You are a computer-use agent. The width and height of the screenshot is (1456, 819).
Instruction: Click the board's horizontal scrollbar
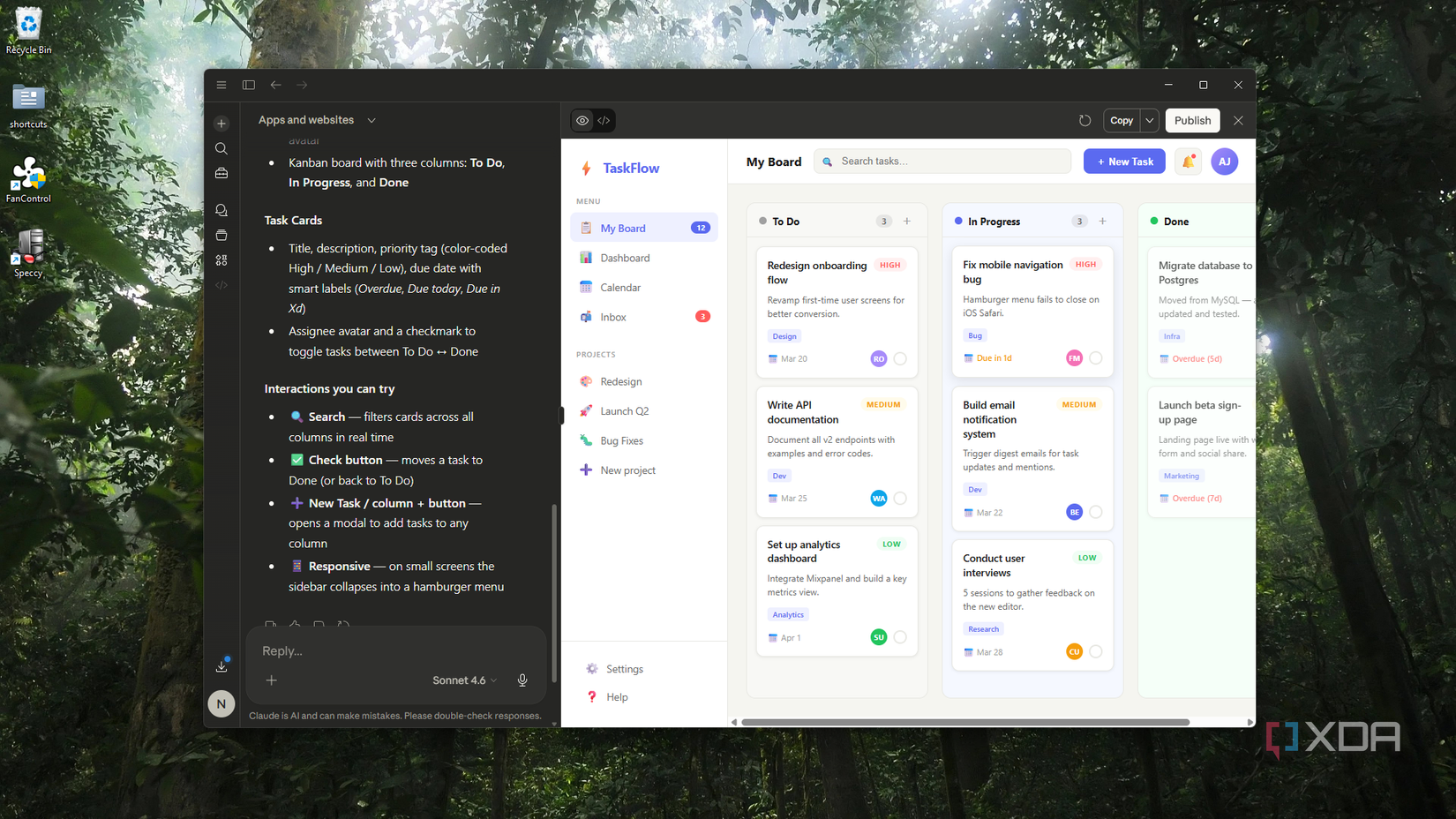point(965,722)
